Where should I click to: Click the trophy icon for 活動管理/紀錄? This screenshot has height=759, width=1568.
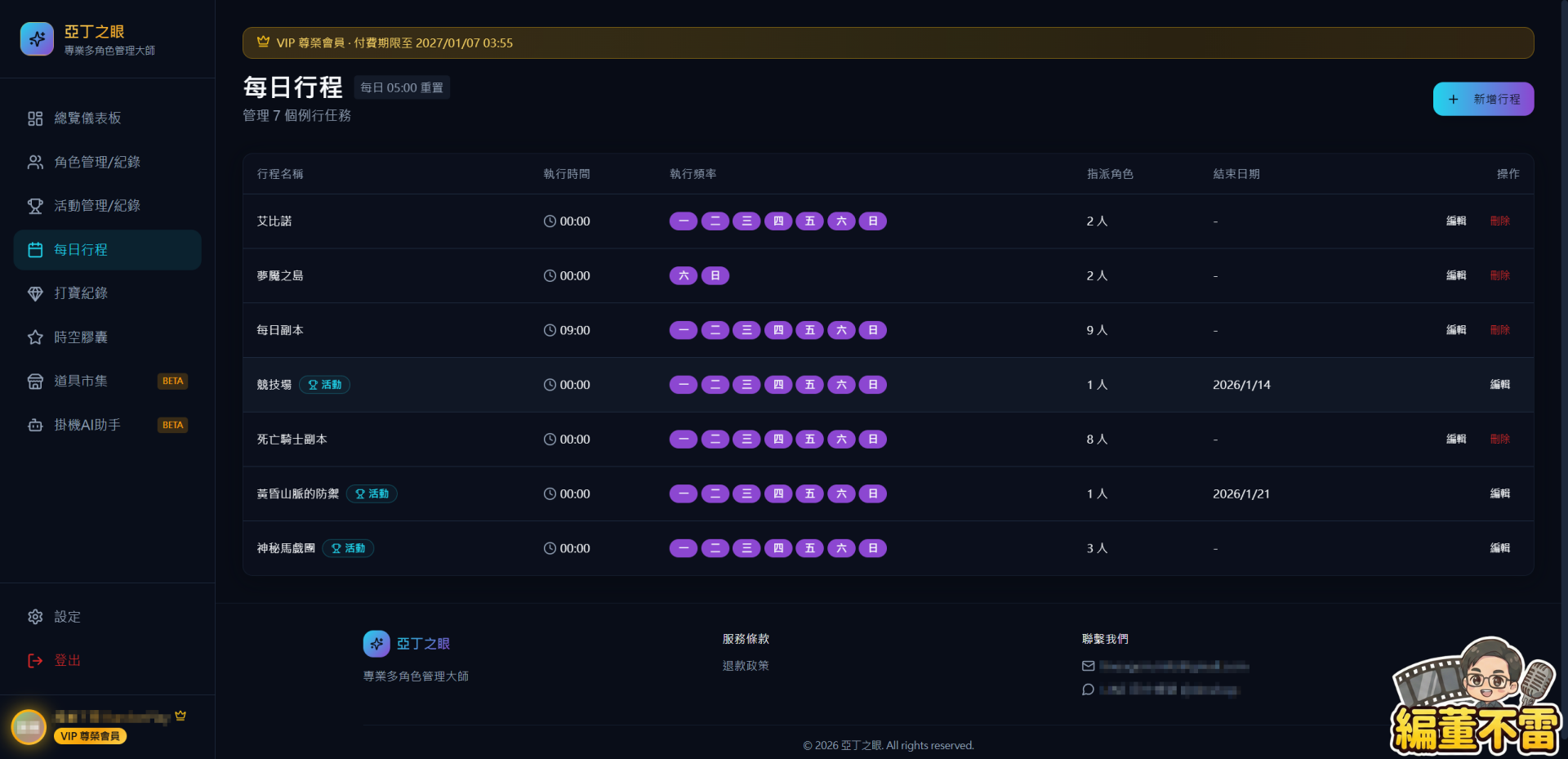click(35, 206)
